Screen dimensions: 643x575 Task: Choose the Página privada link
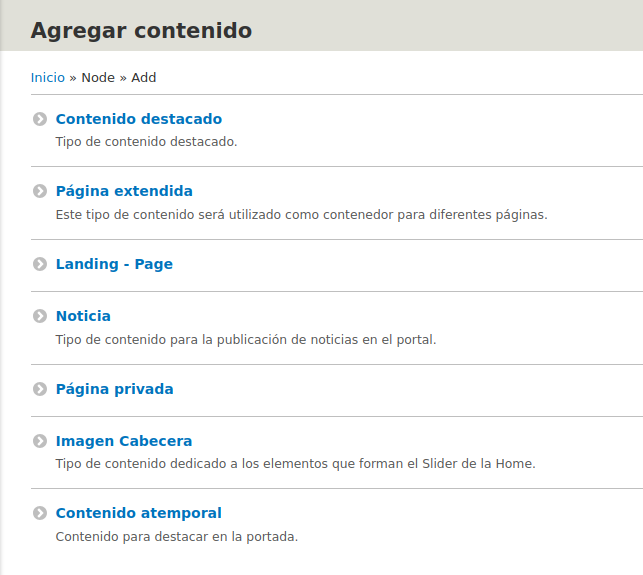tap(114, 389)
